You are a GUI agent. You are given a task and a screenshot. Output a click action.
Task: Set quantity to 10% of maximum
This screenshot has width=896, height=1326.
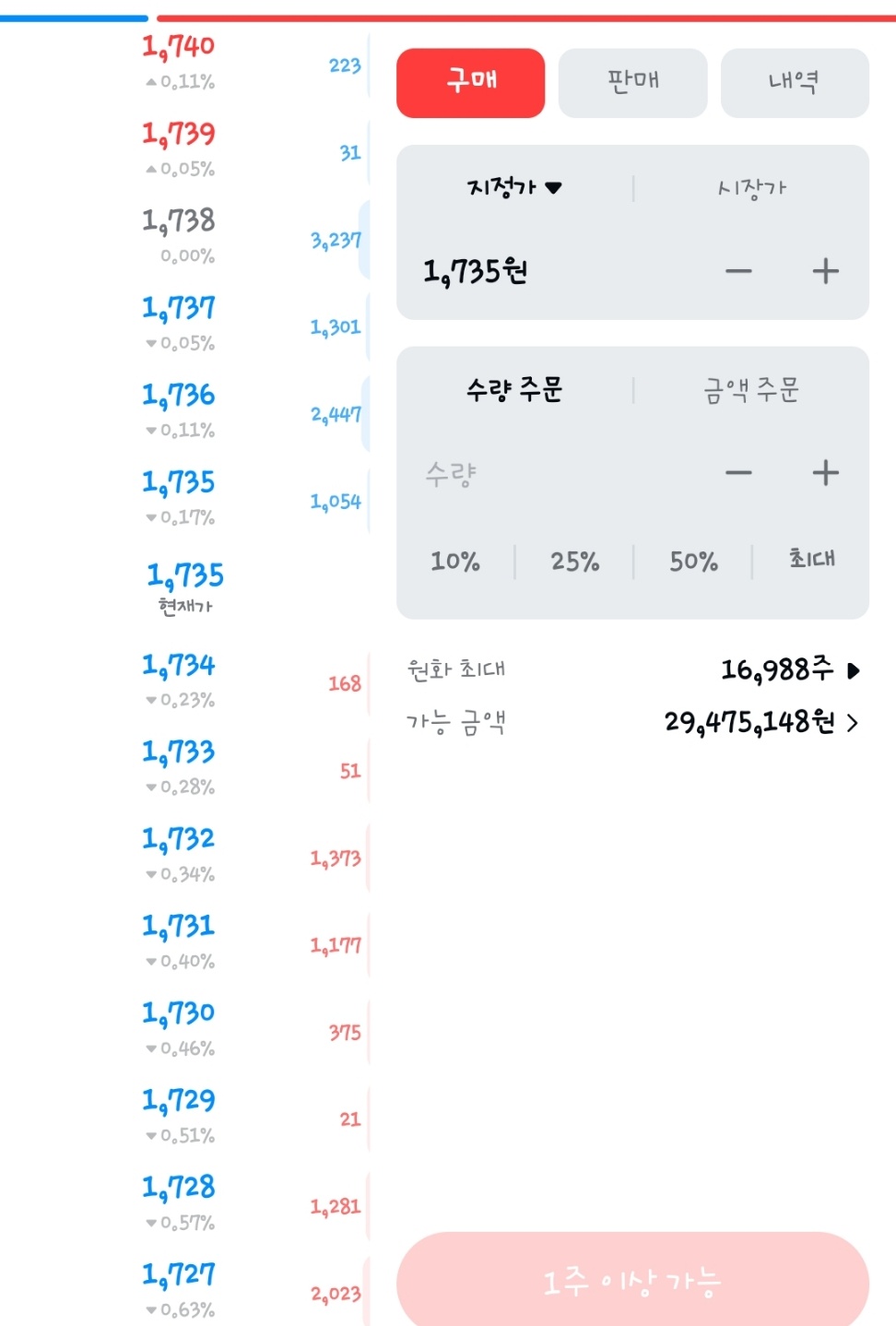pyautogui.click(x=455, y=561)
